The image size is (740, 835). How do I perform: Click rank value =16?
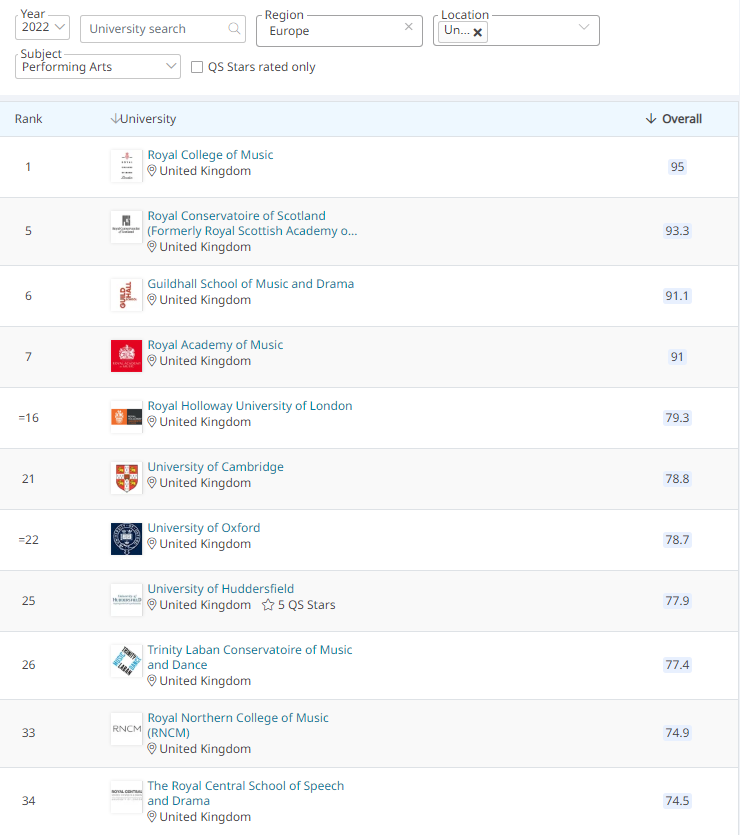click(28, 418)
